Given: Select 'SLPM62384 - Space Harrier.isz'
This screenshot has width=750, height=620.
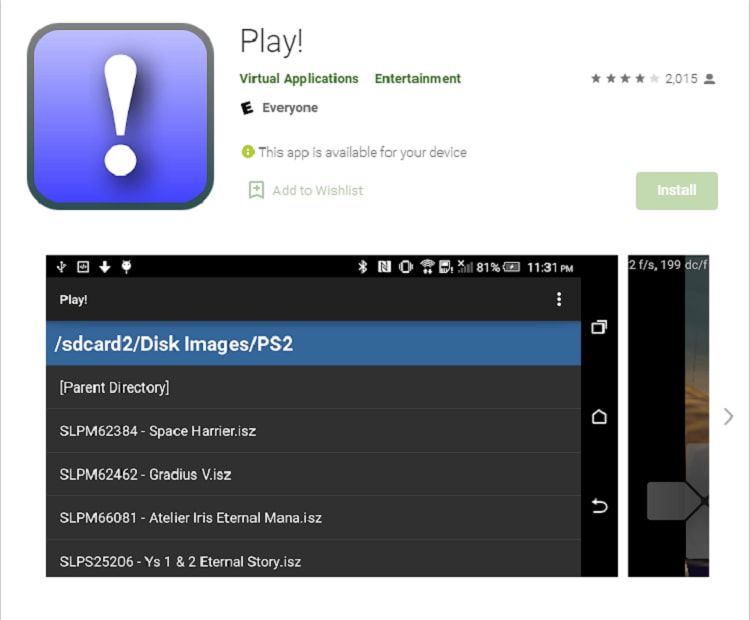Looking at the screenshot, I should (x=313, y=431).
